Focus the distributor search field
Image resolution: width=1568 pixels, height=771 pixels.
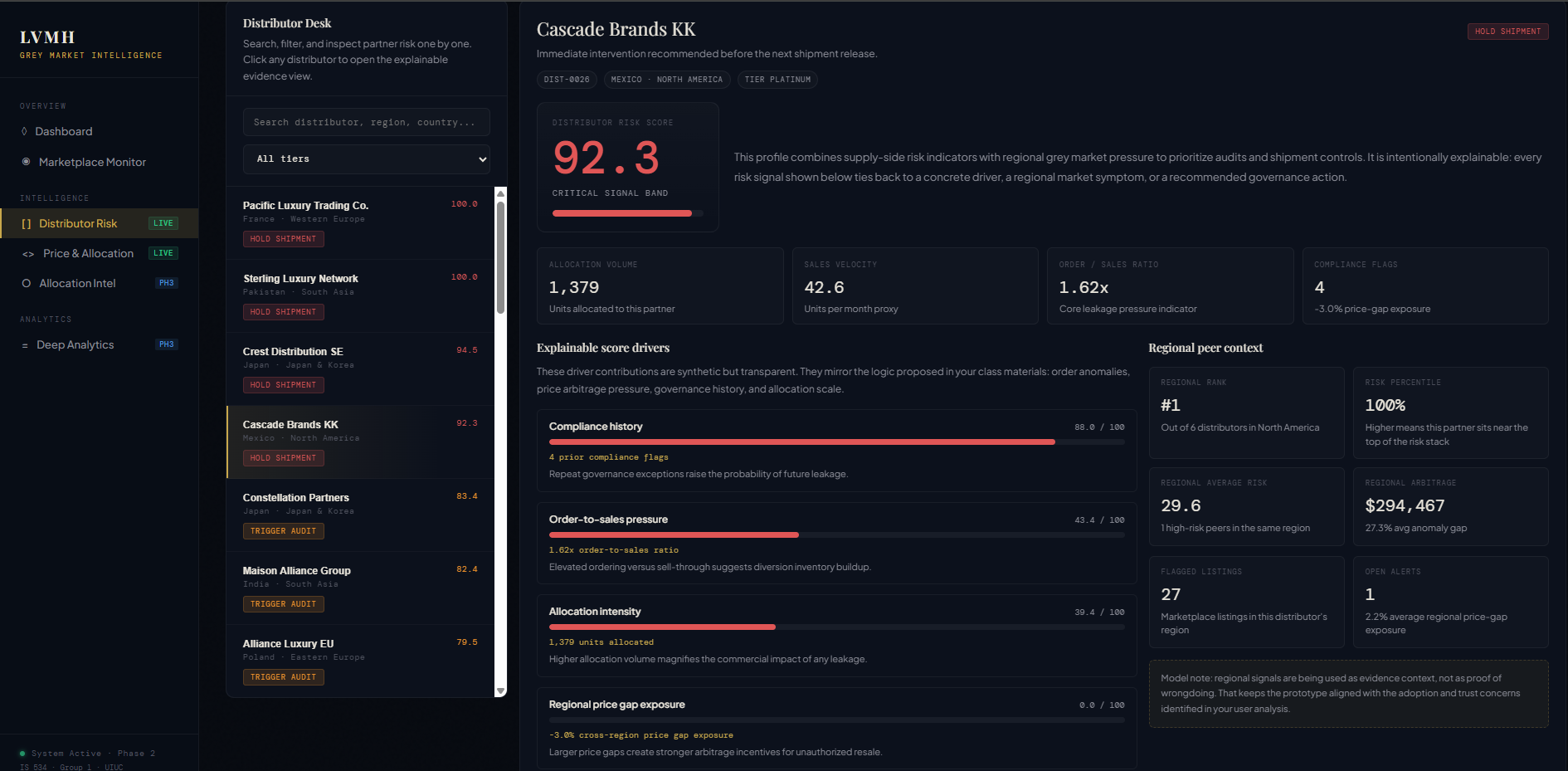(x=367, y=122)
